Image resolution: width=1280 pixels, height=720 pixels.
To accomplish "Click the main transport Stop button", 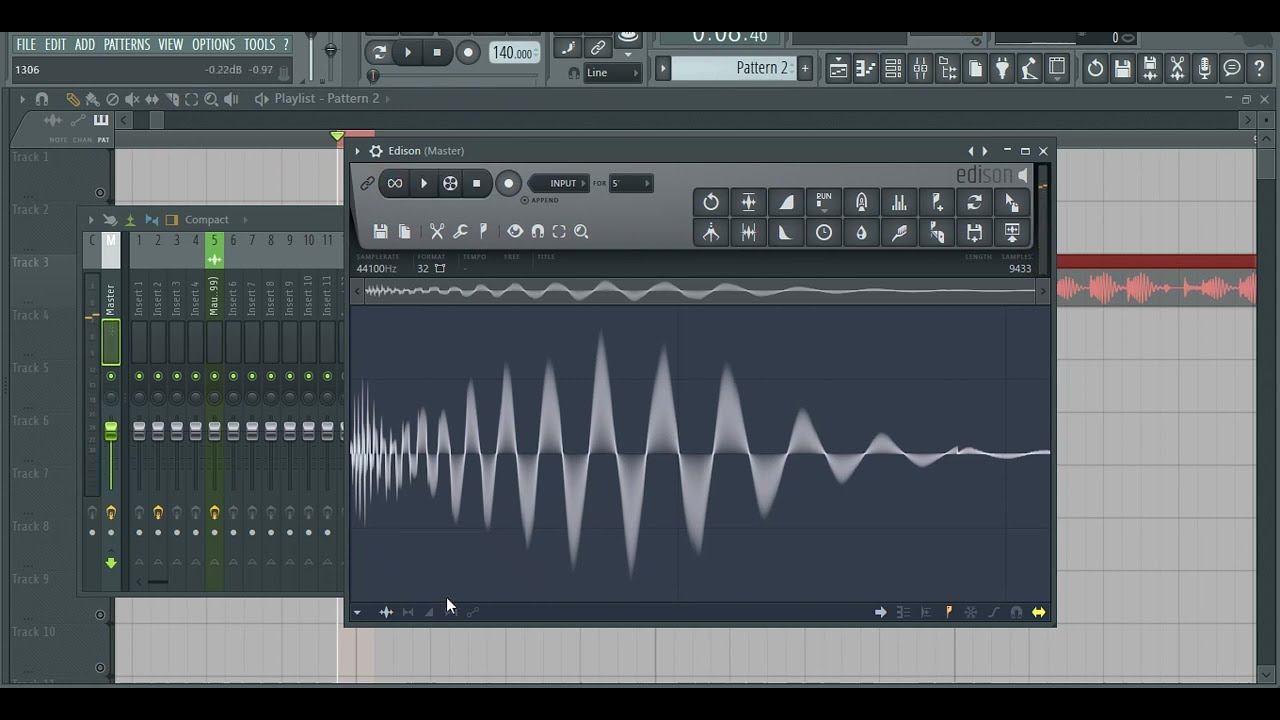I will pos(437,53).
